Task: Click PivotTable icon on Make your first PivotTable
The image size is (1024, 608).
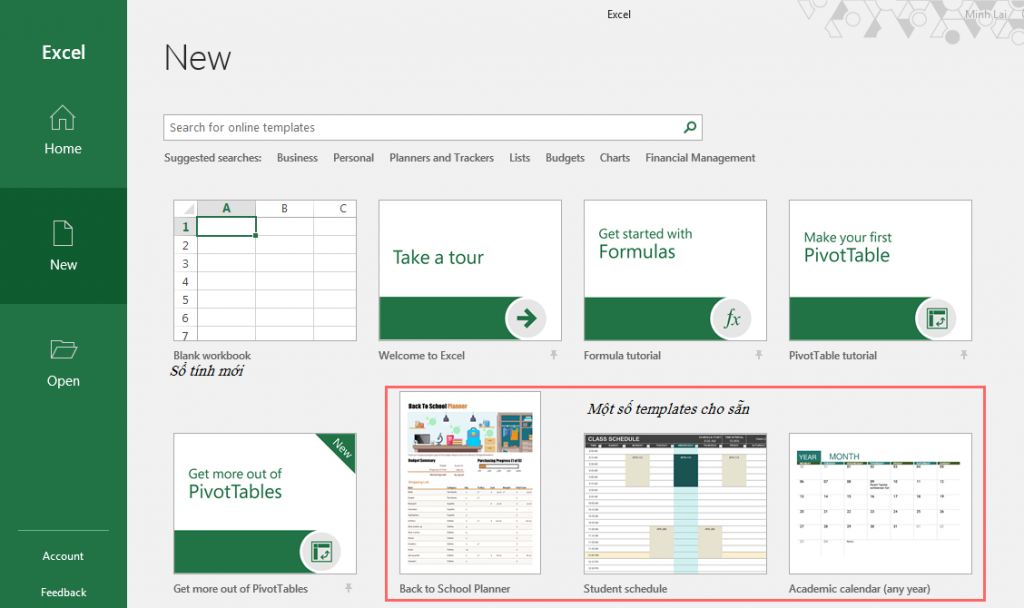Action: pos(936,318)
